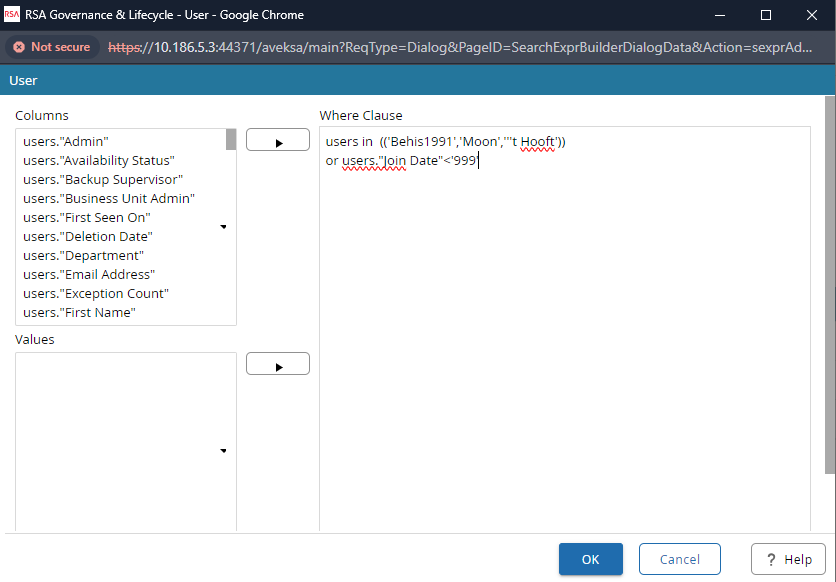The height and width of the screenshot is (582, 836).
Task: Select users."Deletion Date" entry
Action: point(87,237)
